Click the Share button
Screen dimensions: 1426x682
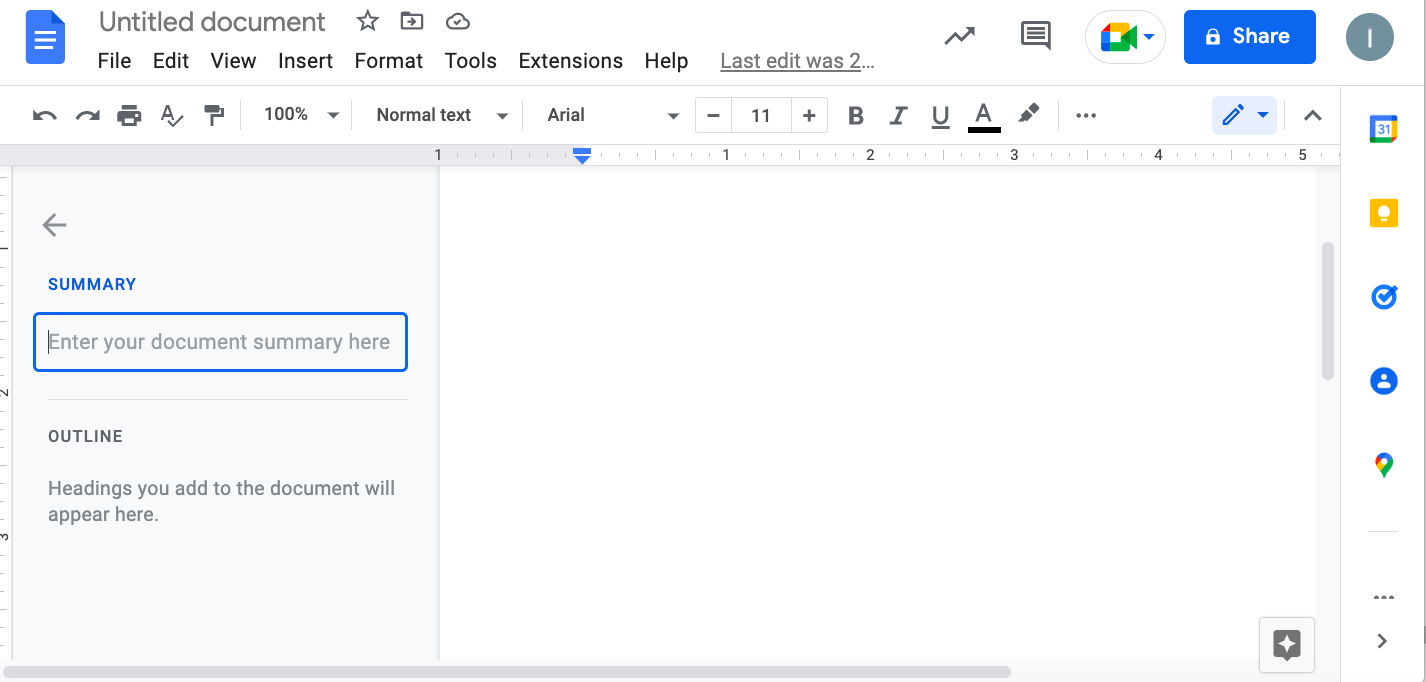coord(1249,36)
